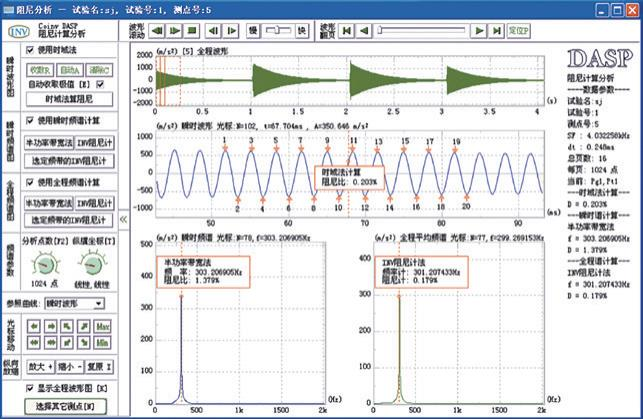Viewport: 643px width, 419px height.
Task: Turn the 分析点数 knob
Action: point(42,267)
